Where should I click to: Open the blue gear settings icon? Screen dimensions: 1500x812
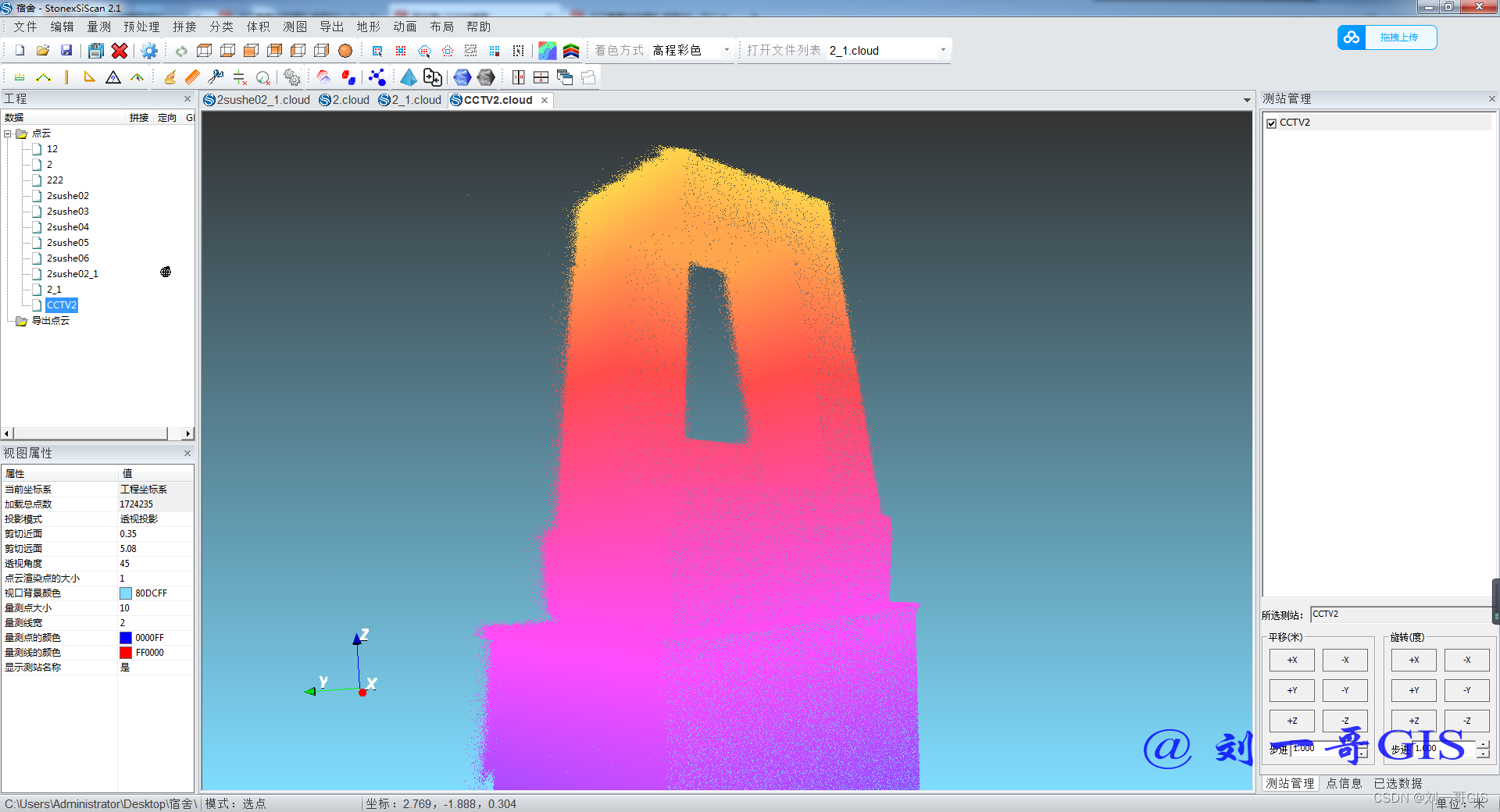point(149,51)
